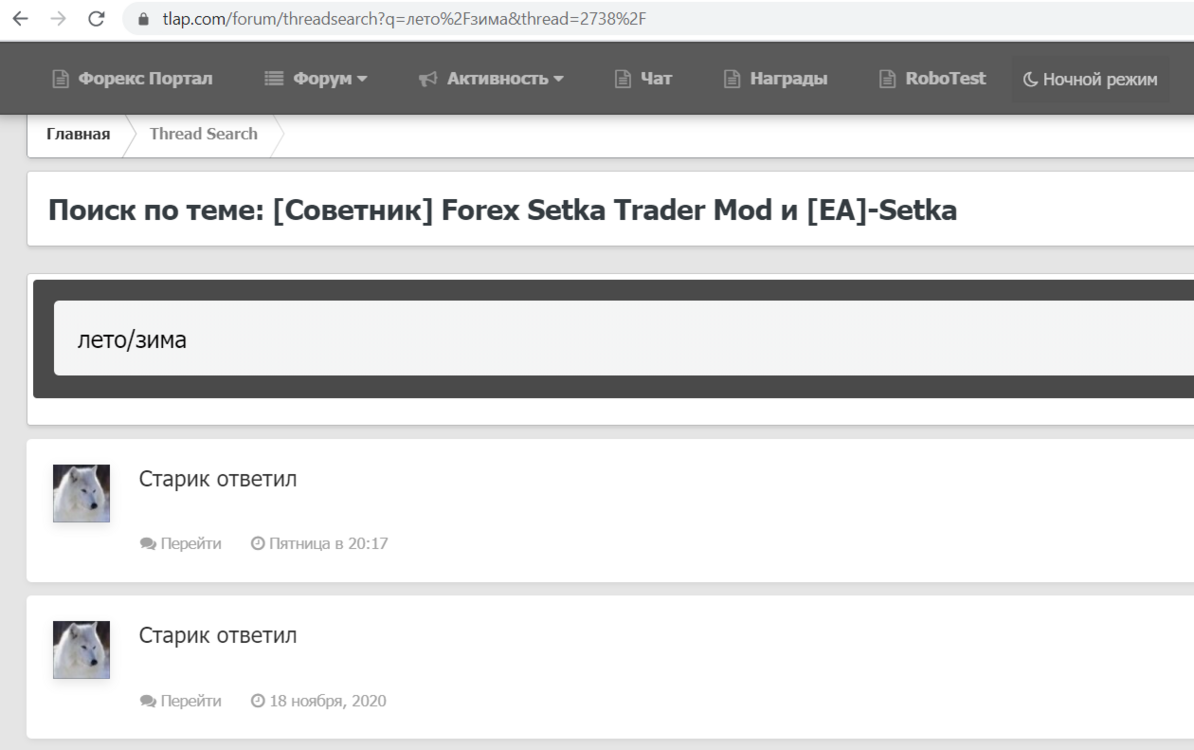This screenshot has width=1194, height=750.
Task: Click the лето/зима search field
Action: (x=624, y=338)
